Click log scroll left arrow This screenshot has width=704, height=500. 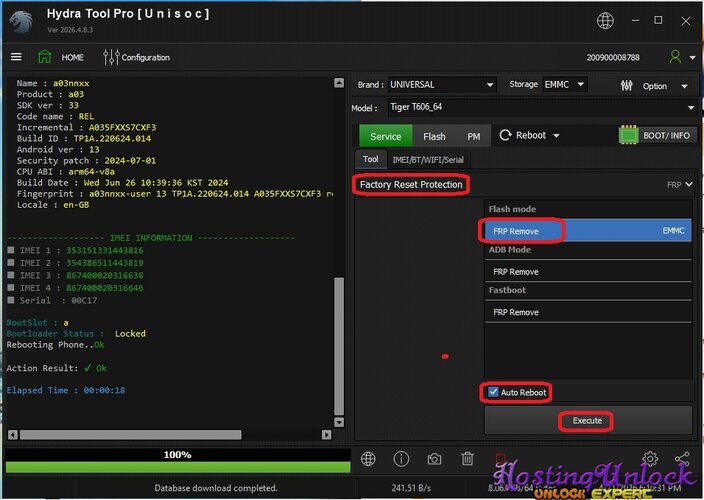(13, 434)
